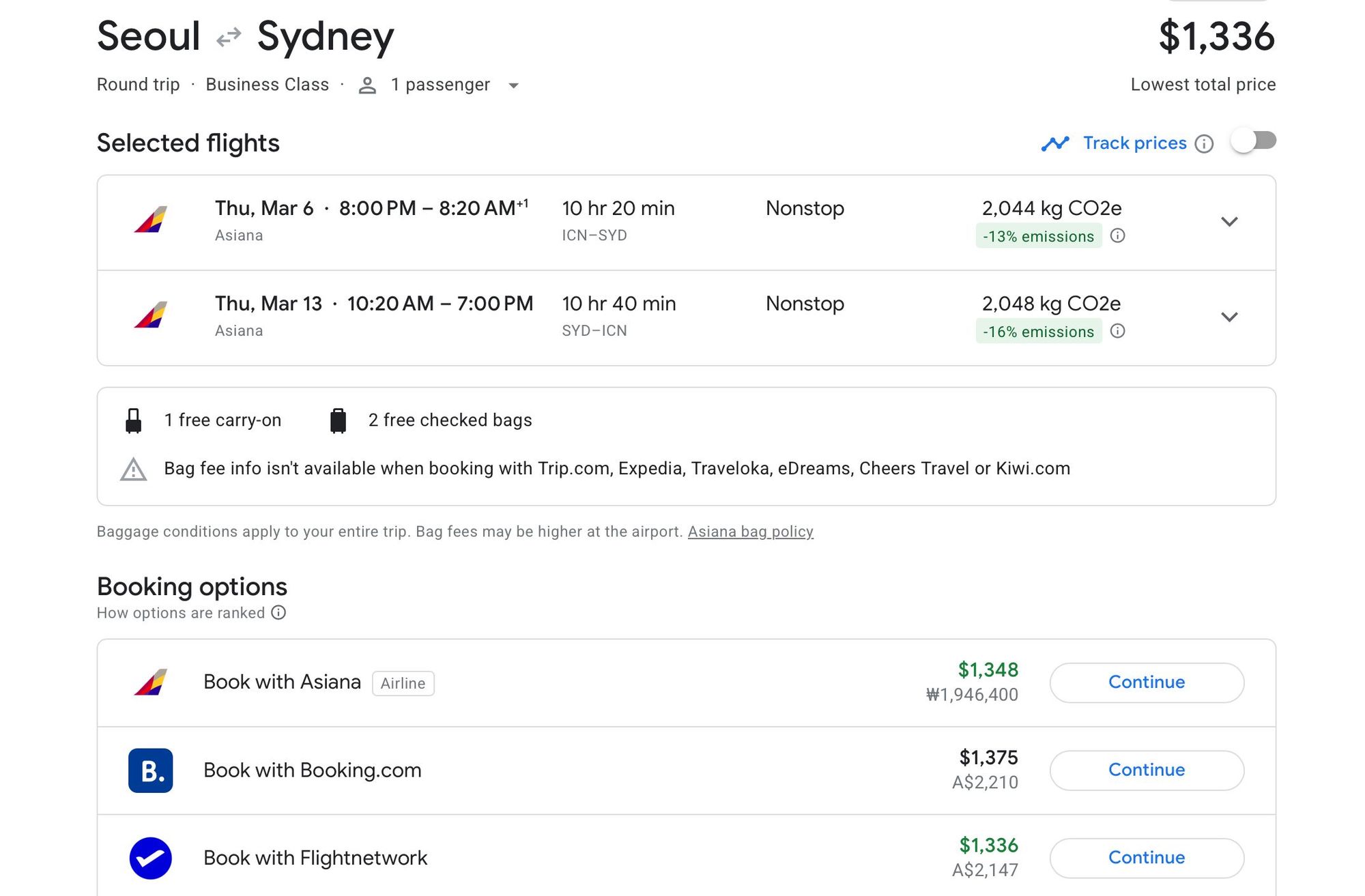This screenshot has width=1365, height=896.
Task: Click the Asiana logo on the ICN–SYD flight
Action: pos(151,220)
